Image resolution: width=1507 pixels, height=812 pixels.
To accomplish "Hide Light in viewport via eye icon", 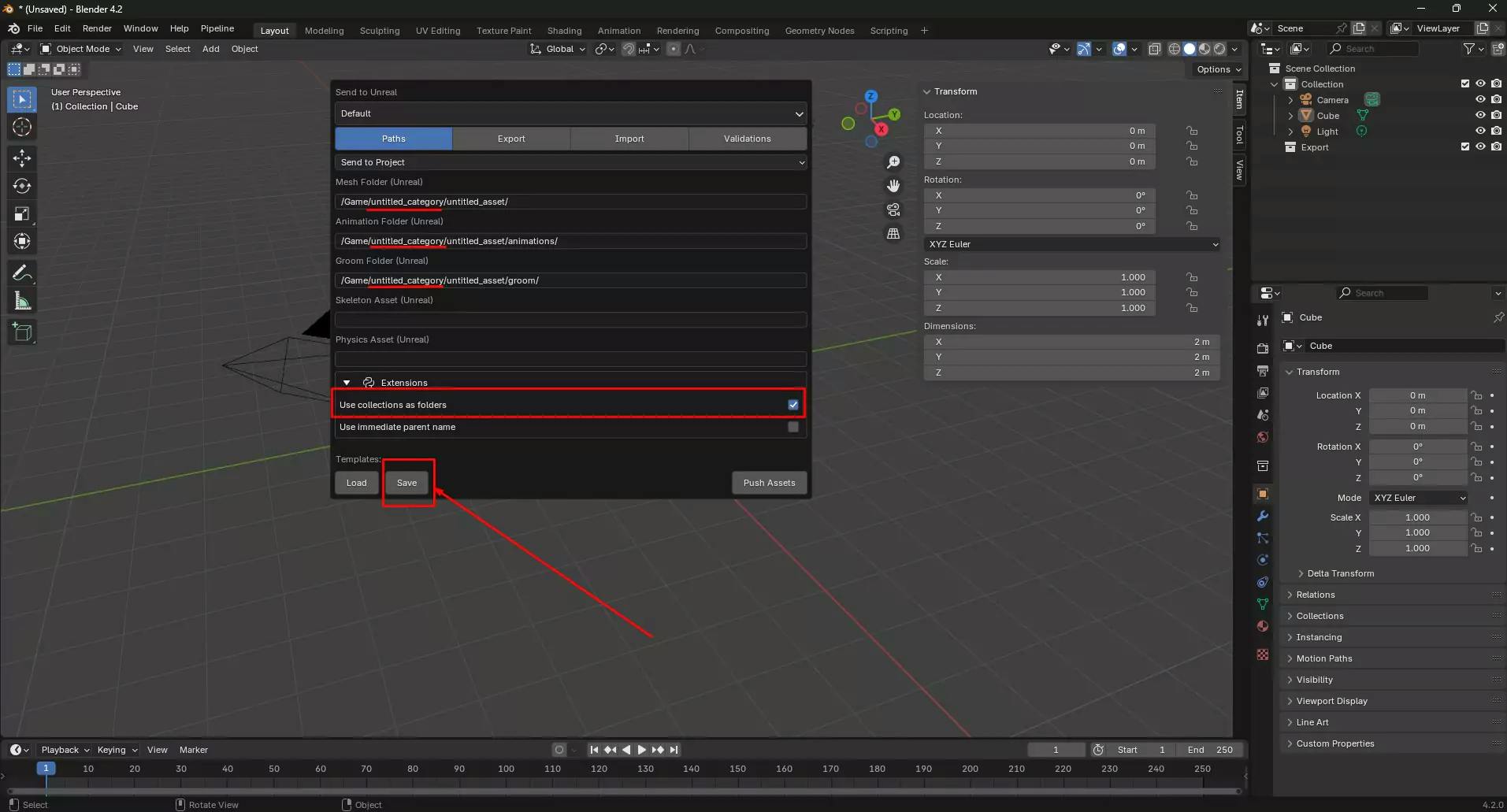I will coord(1480,132).
